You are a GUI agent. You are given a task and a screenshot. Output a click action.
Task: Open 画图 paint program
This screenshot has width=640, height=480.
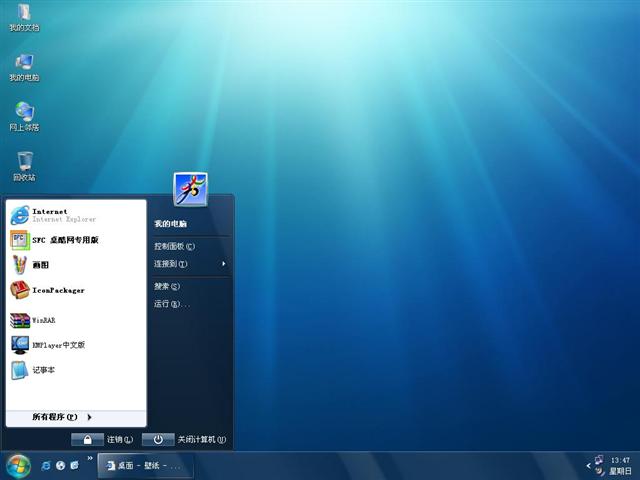(x=76, y=265)
